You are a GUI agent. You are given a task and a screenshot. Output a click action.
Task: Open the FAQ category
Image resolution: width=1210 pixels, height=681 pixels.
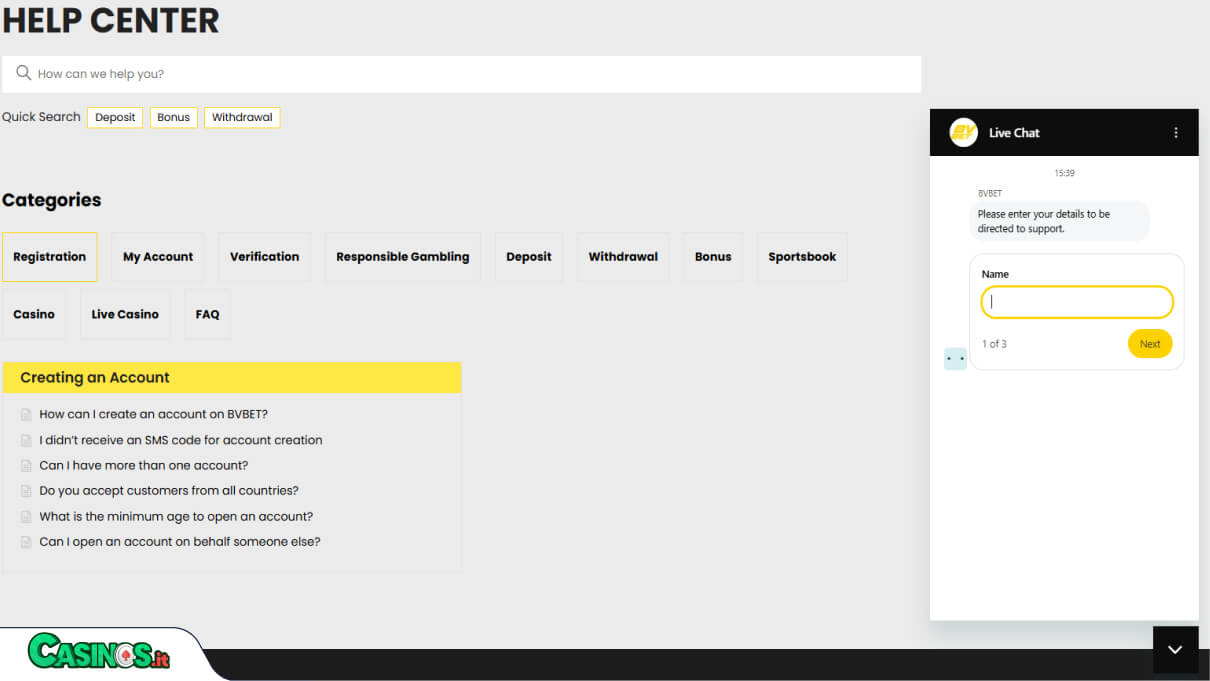tap(208, 314)
